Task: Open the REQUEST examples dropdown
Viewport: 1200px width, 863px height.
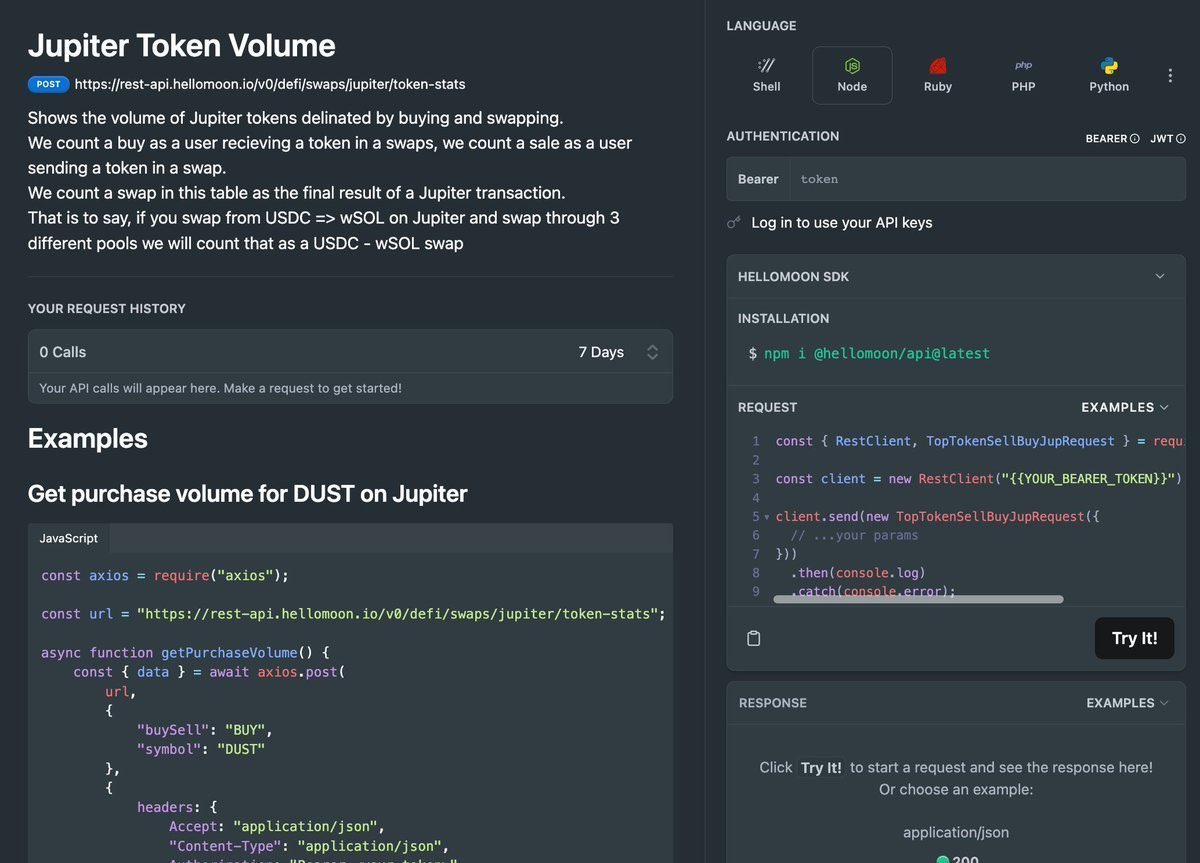Action: (1125, 407)
